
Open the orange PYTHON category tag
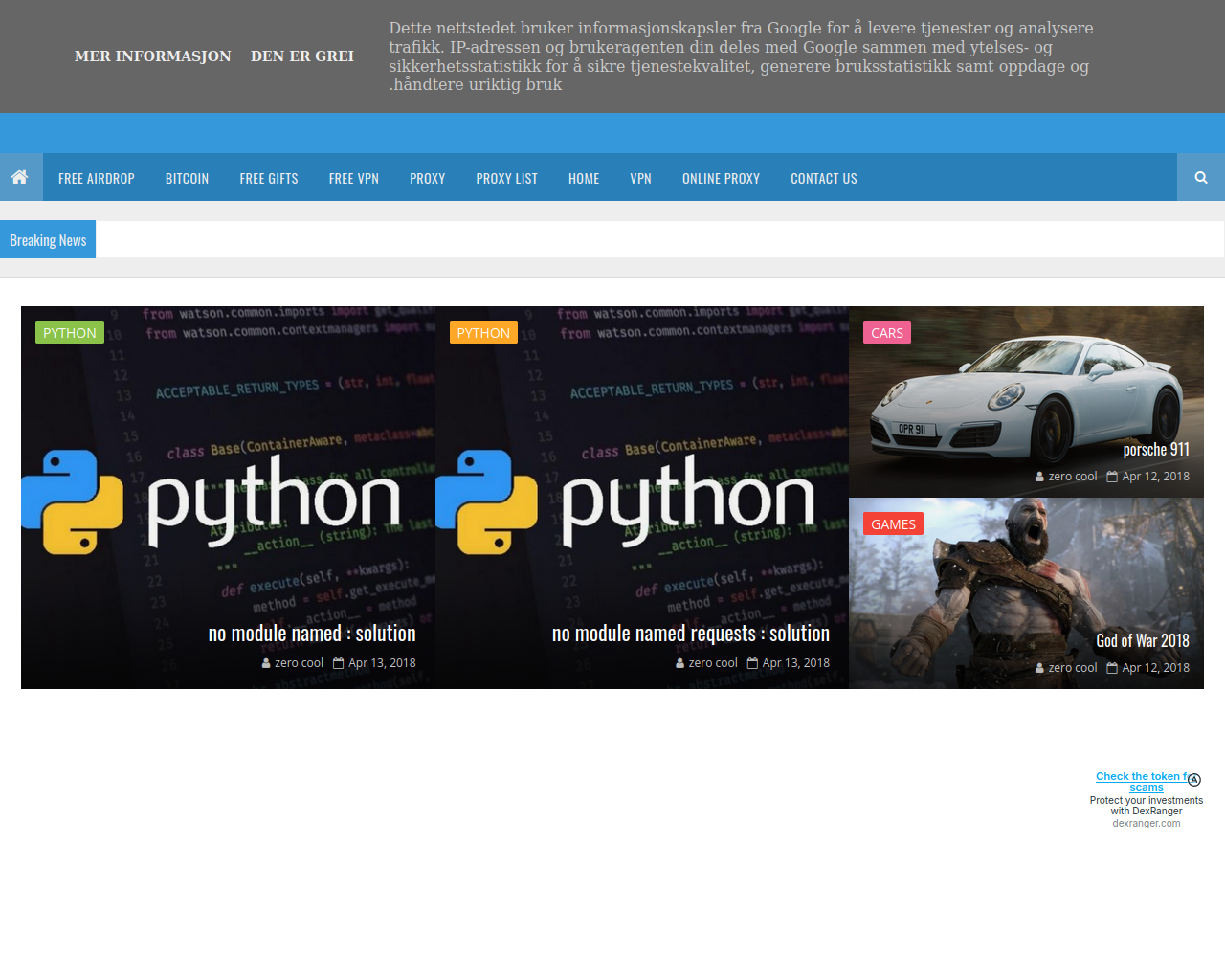(483, 332)
